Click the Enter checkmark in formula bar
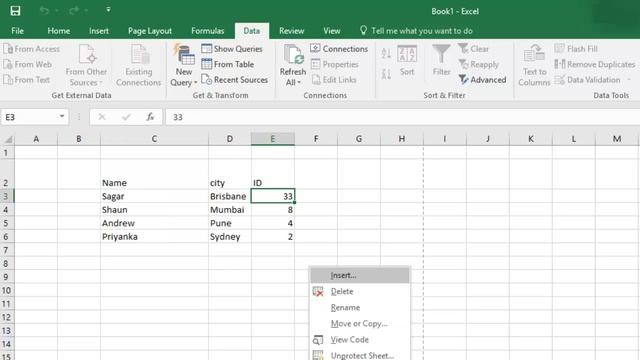 click(126, 117)
